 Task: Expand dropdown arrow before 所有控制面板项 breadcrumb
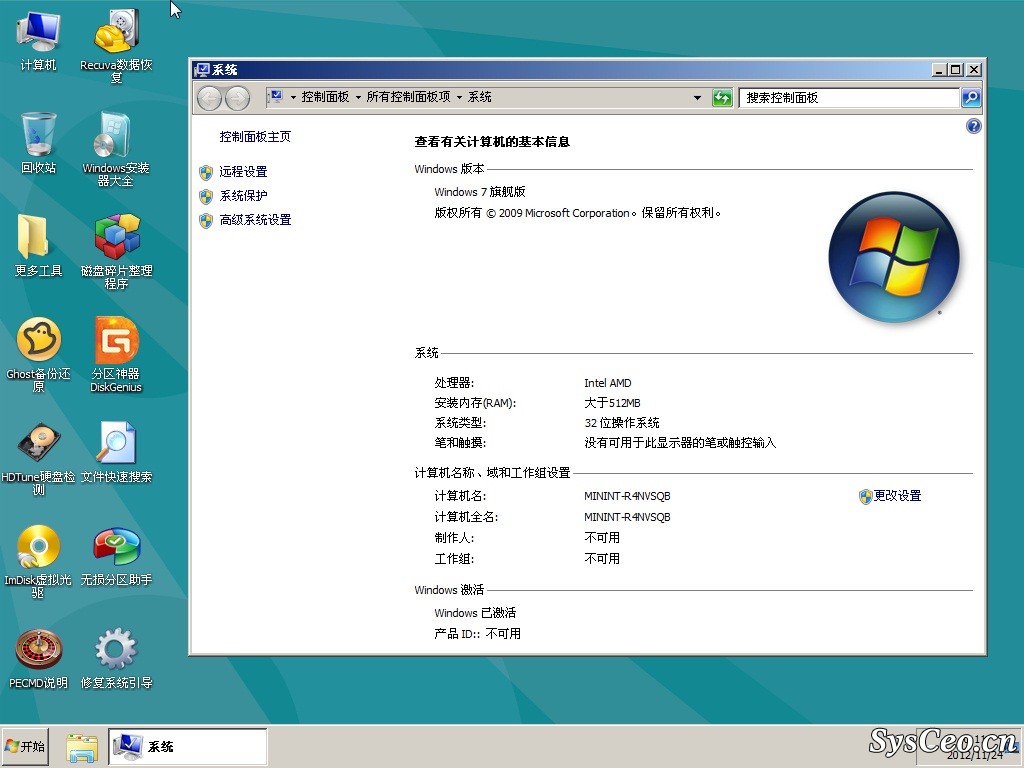358,97
